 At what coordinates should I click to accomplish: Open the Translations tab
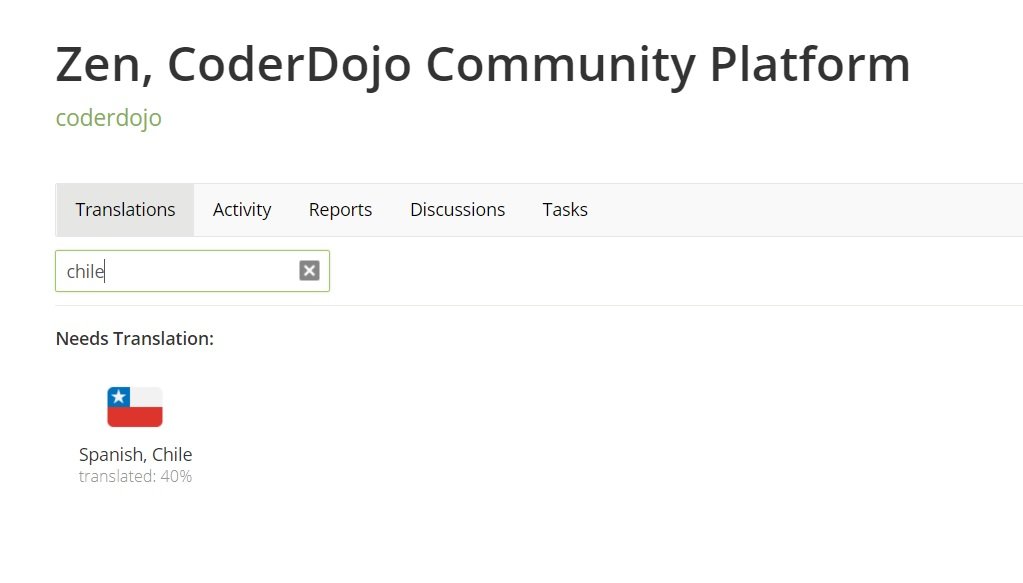click(x=125, y=210)
